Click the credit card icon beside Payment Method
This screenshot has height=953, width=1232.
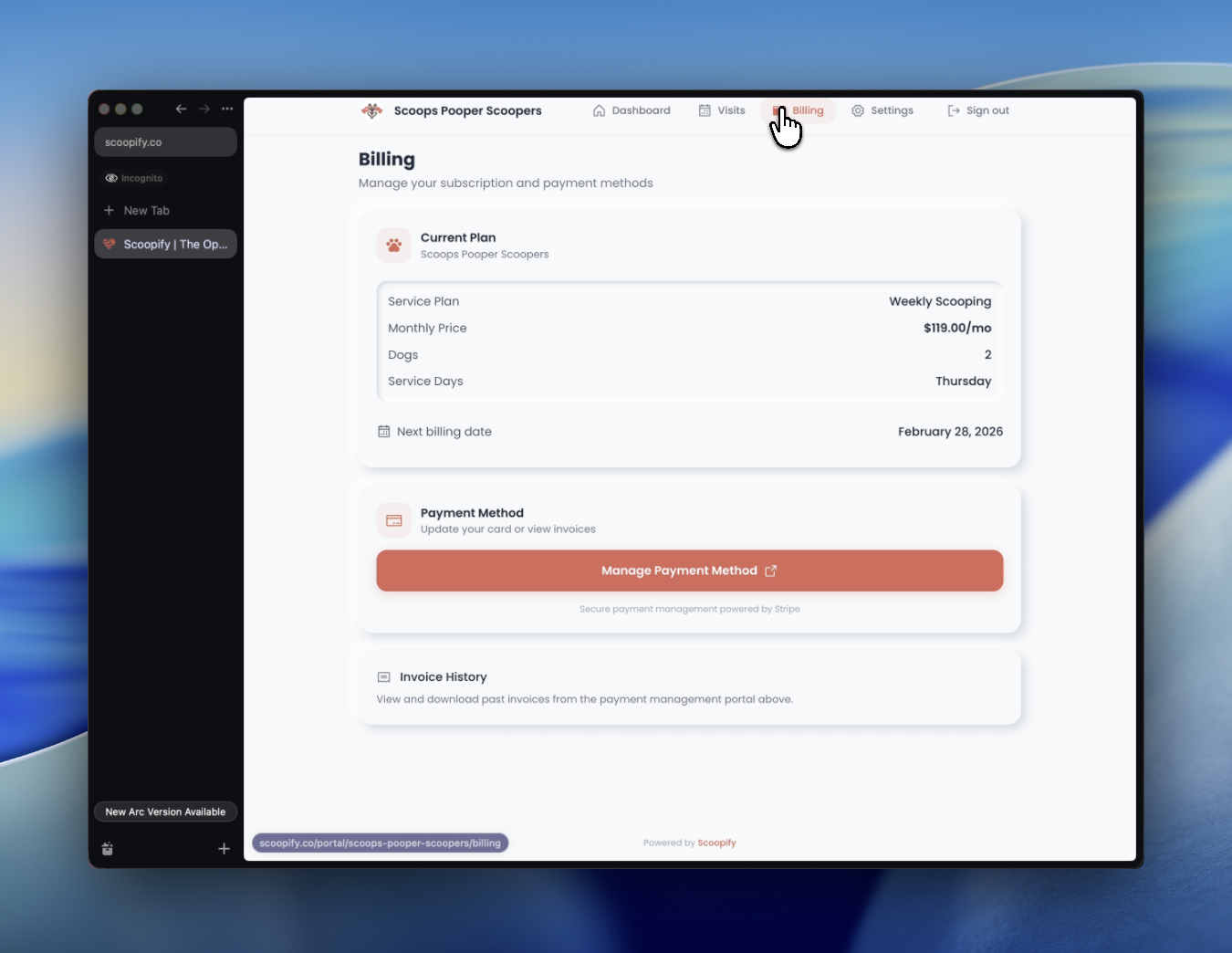point(394,520)
